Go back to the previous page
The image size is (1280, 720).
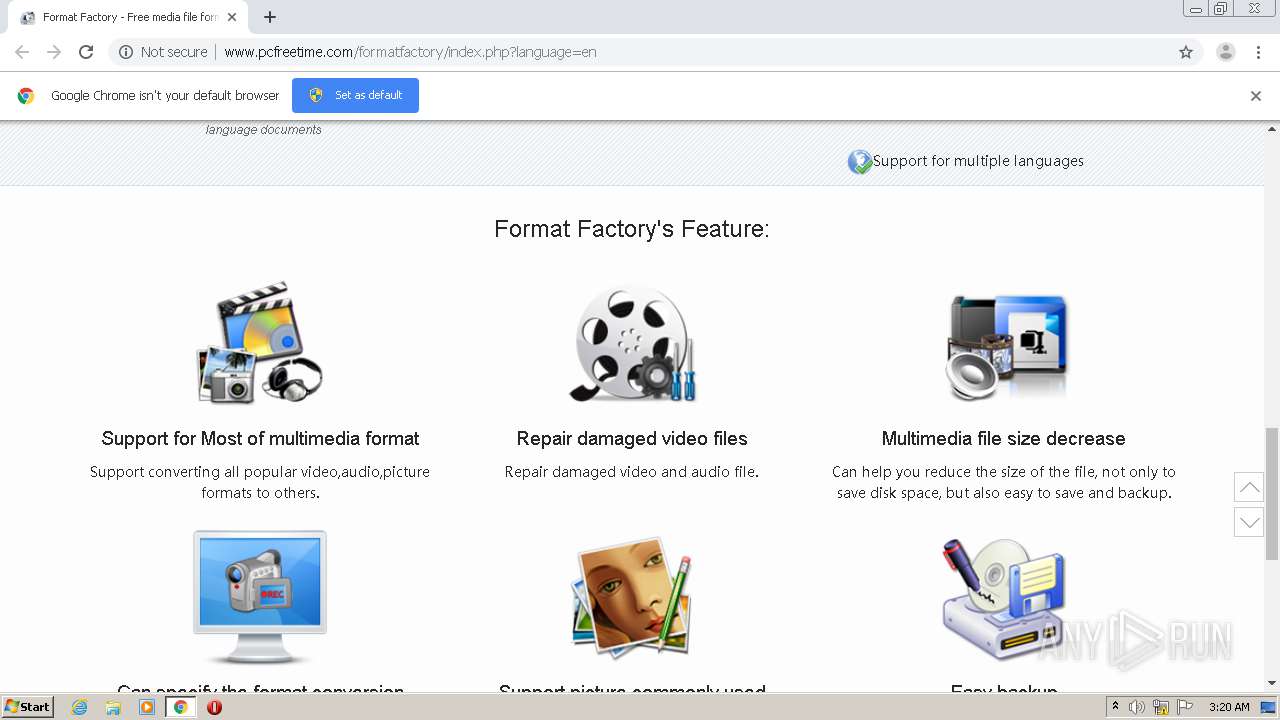click(22, 52)
